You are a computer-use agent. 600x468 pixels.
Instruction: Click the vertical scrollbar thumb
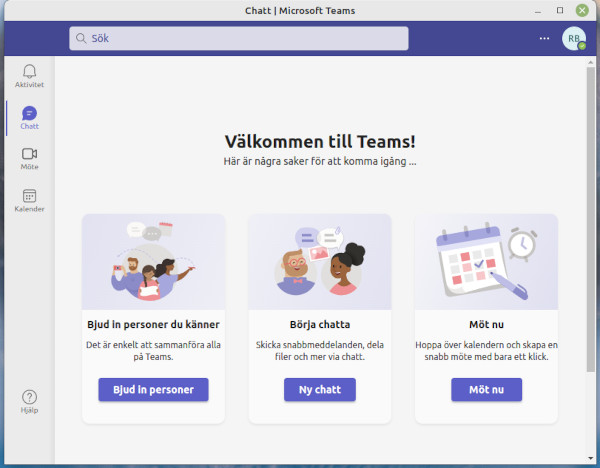point(590,219)
